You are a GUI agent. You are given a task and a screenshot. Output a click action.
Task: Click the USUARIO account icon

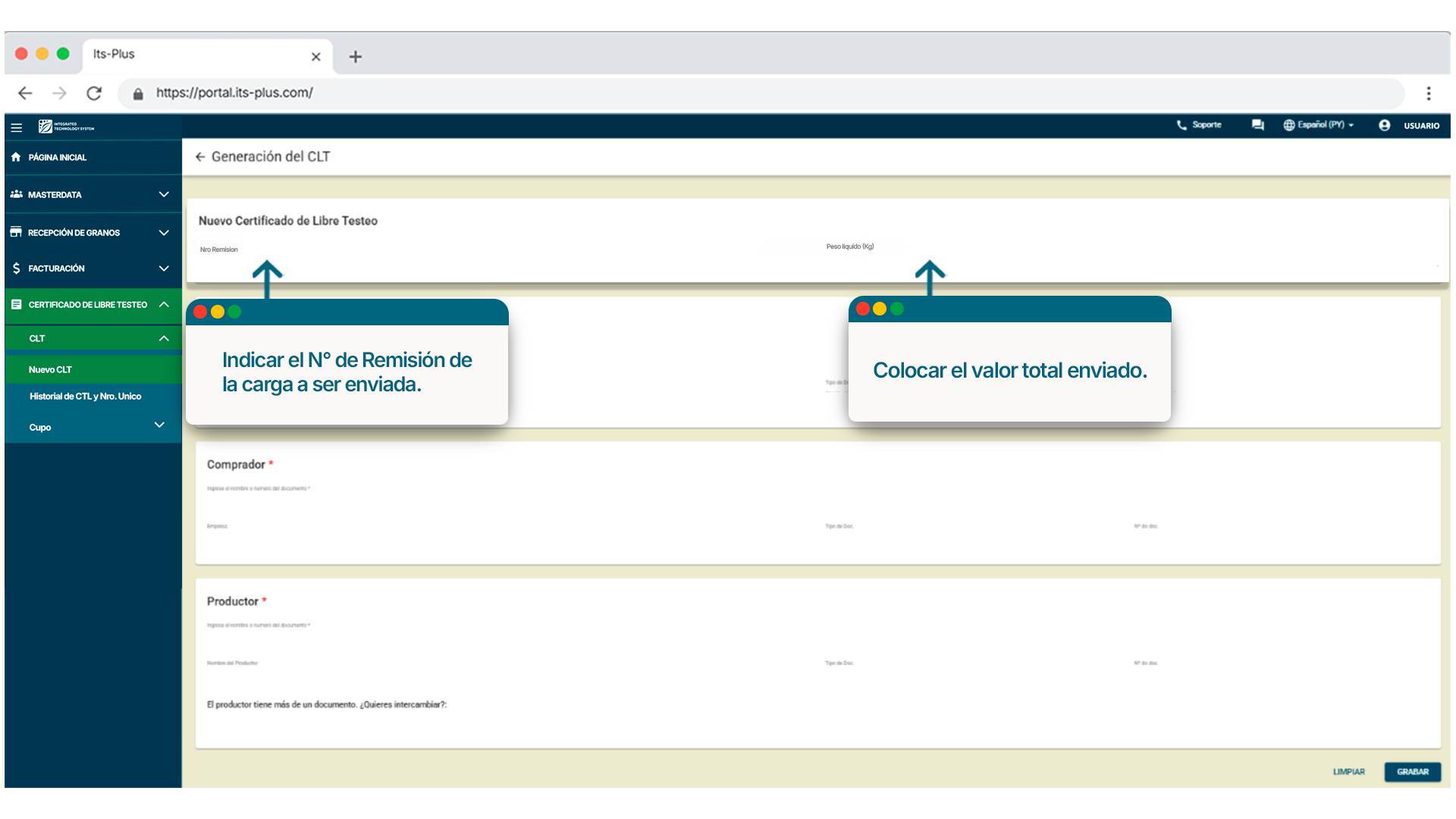[x=1385, y=125]
